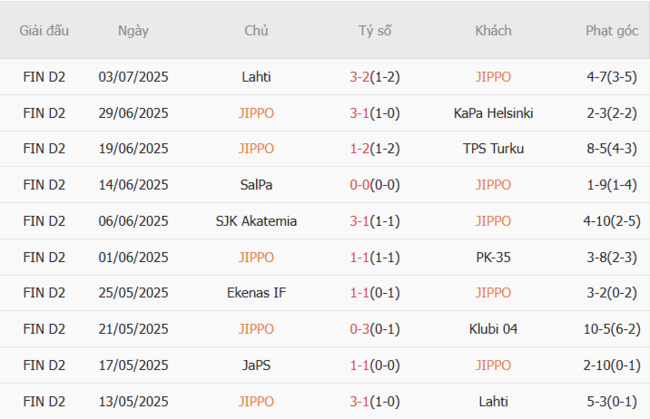Image resolution: width=650 pixels, height=419 pixels.
Task: Click the "Ngày" column header
Action: [x=133, y=30]
